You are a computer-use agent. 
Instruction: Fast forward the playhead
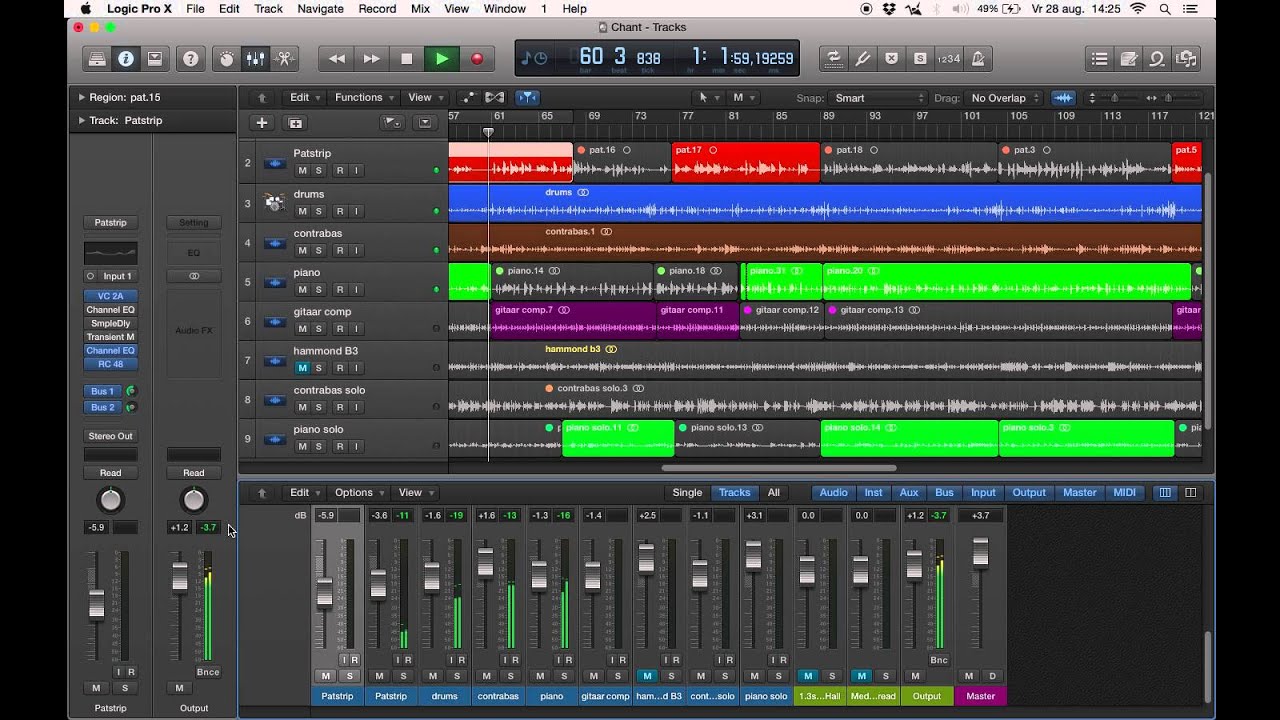point(372,59)
